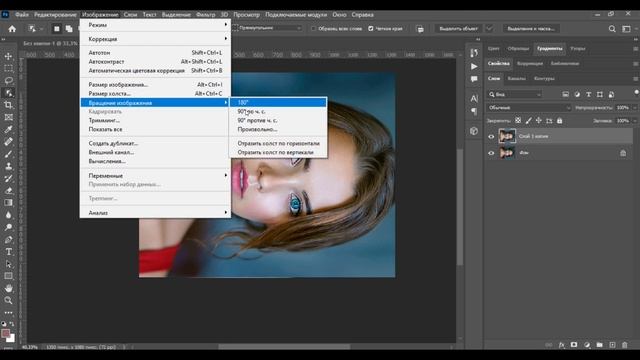Image resolution: width=640 pixels, height=360 pixels.
Task: Expand the 'Анализ' submenu
Action: coord(155,213)
